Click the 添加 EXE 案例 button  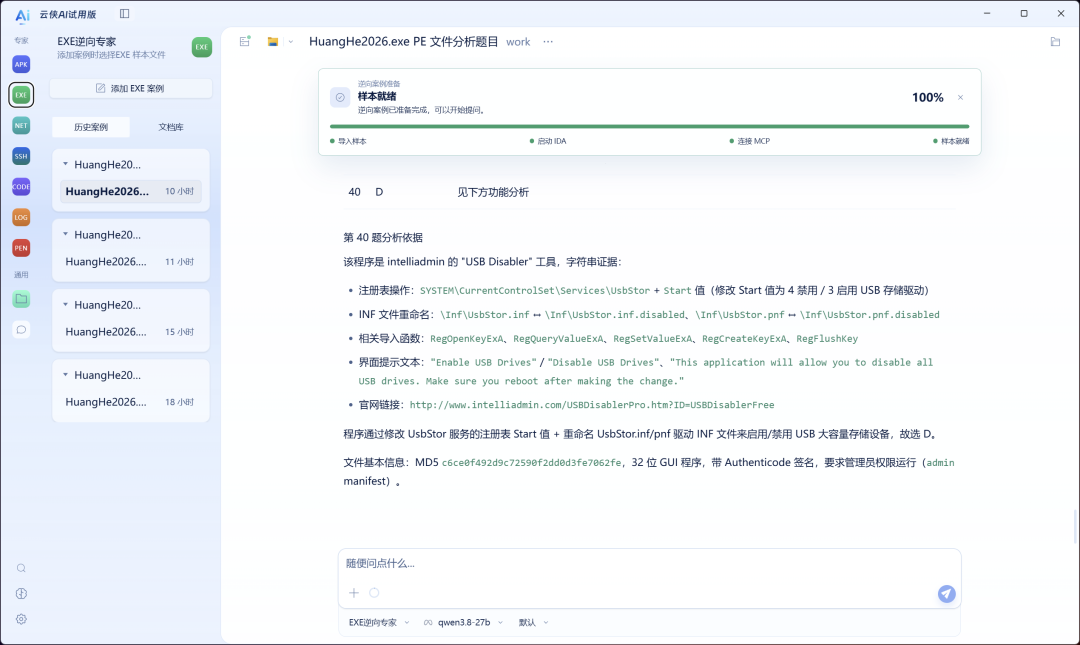(131, 88)
